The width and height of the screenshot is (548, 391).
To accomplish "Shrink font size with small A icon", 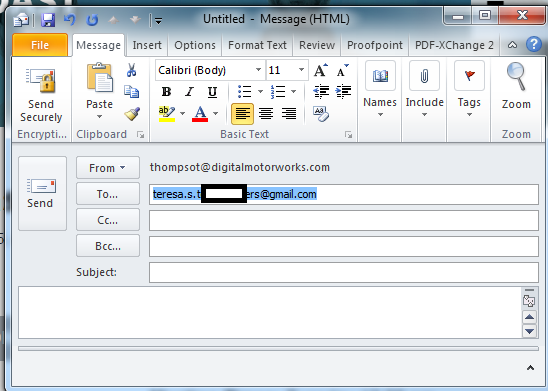I will pos(342,70).
